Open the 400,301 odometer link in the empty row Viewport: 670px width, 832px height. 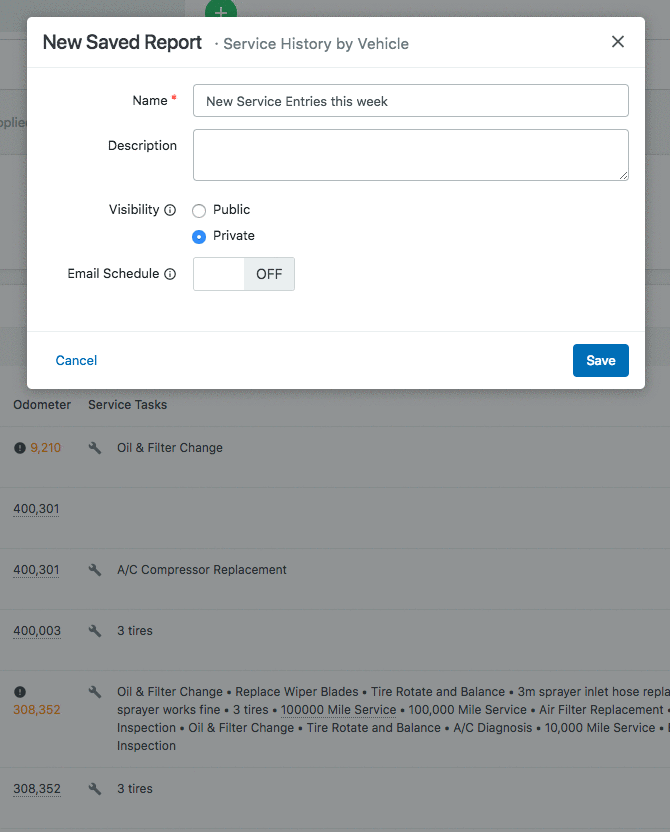[36, 509]
